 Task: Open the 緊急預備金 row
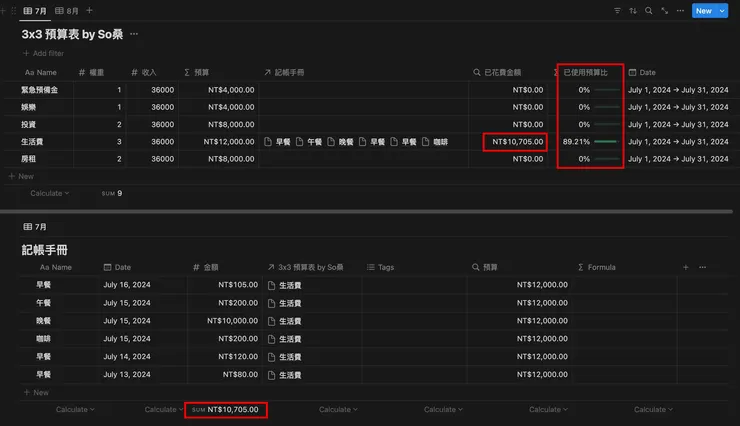pos(39,90)
